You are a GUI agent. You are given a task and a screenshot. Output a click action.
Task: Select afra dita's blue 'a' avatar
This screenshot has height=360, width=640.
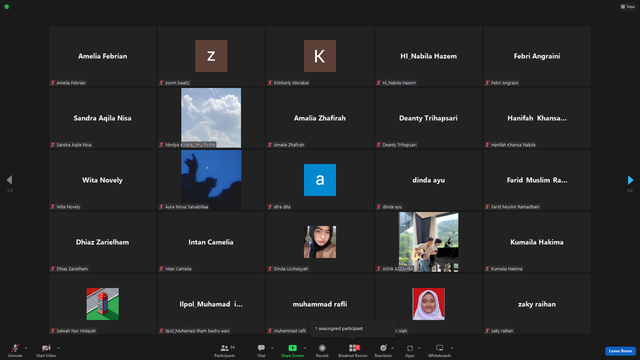click(320, 180)
